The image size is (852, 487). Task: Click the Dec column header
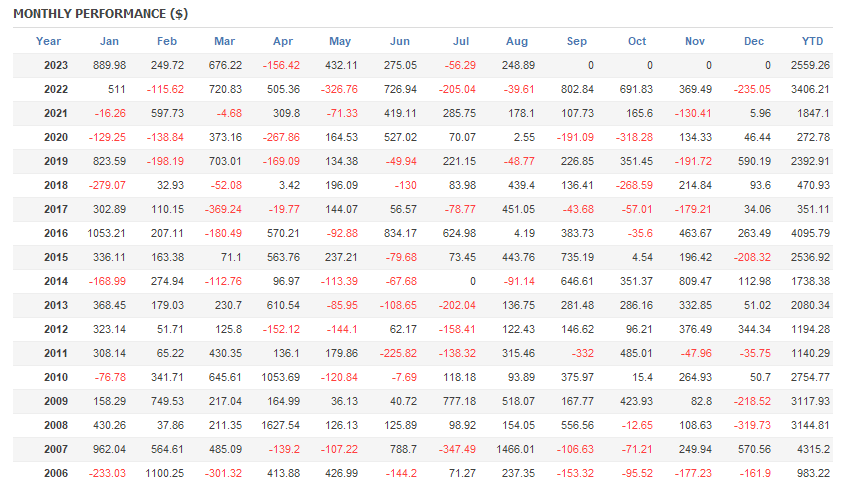754,41
